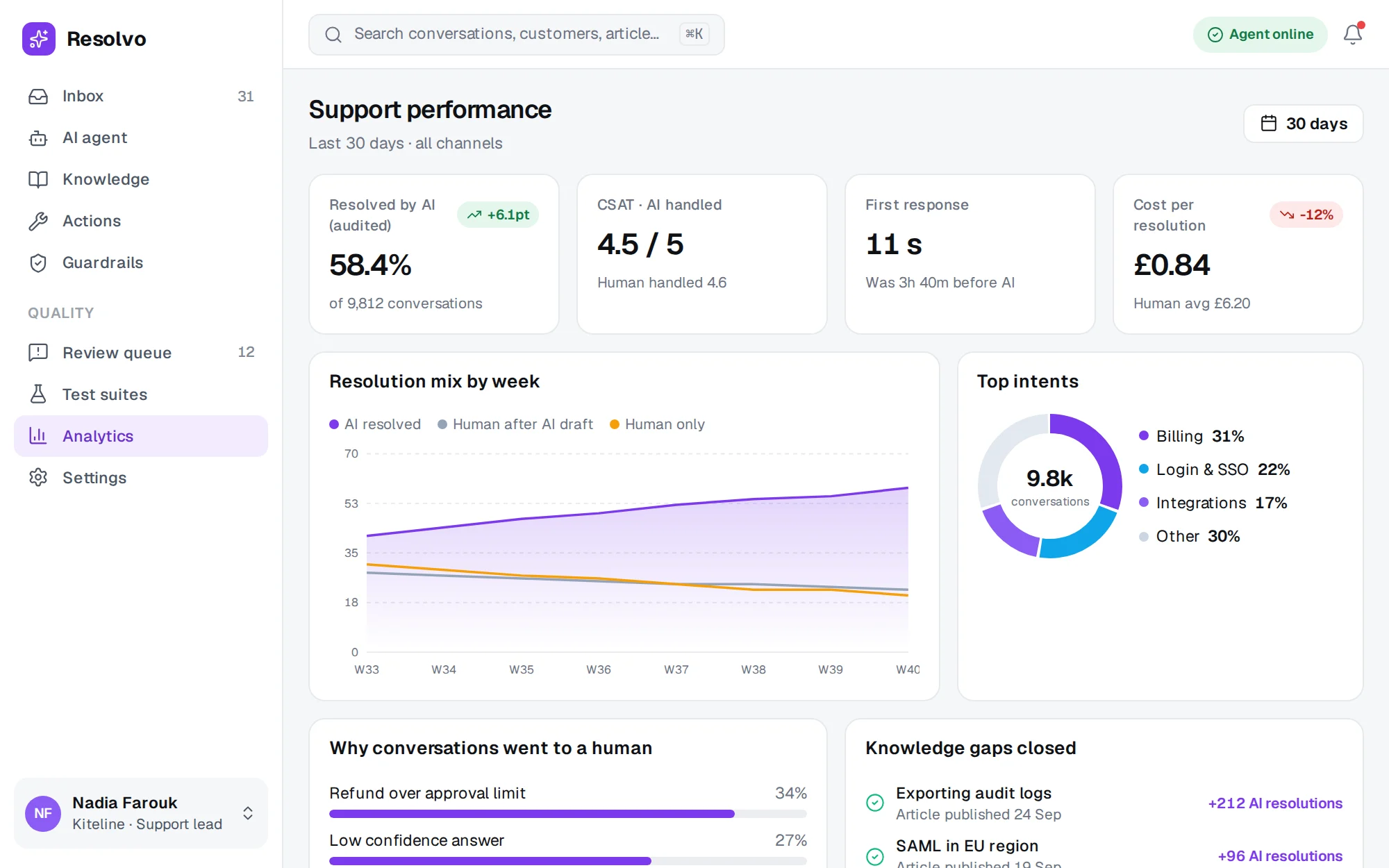The width and height of the screenshot is (1389, 868).
Task: Click the Agent online status button
Action: (1260, 35)
